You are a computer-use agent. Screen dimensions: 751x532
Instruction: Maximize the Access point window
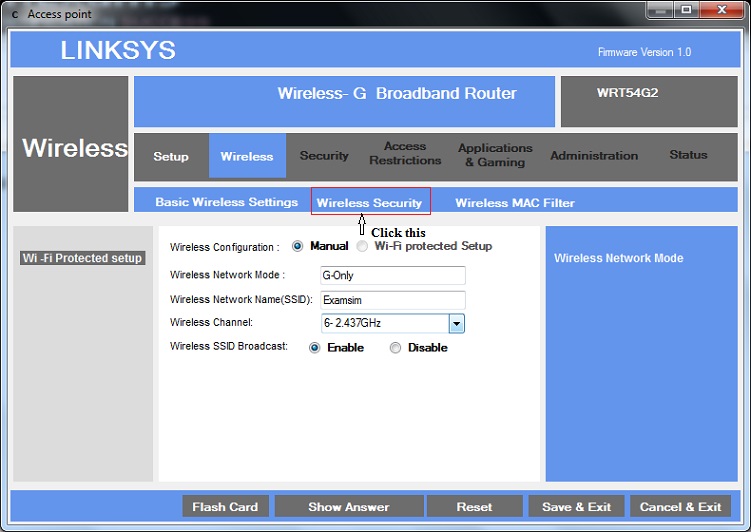click(686, 10)
